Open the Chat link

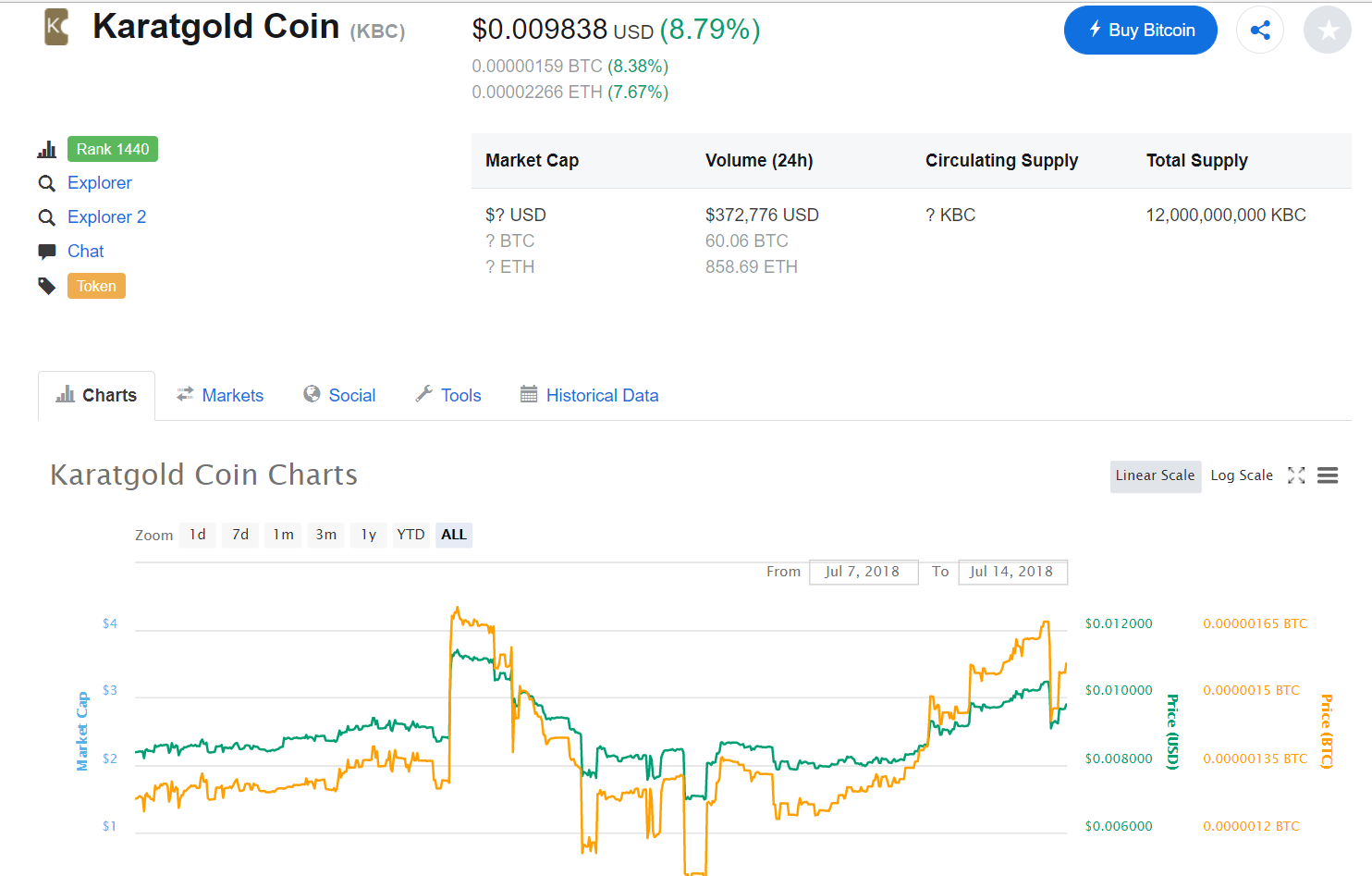pos(86,252)
